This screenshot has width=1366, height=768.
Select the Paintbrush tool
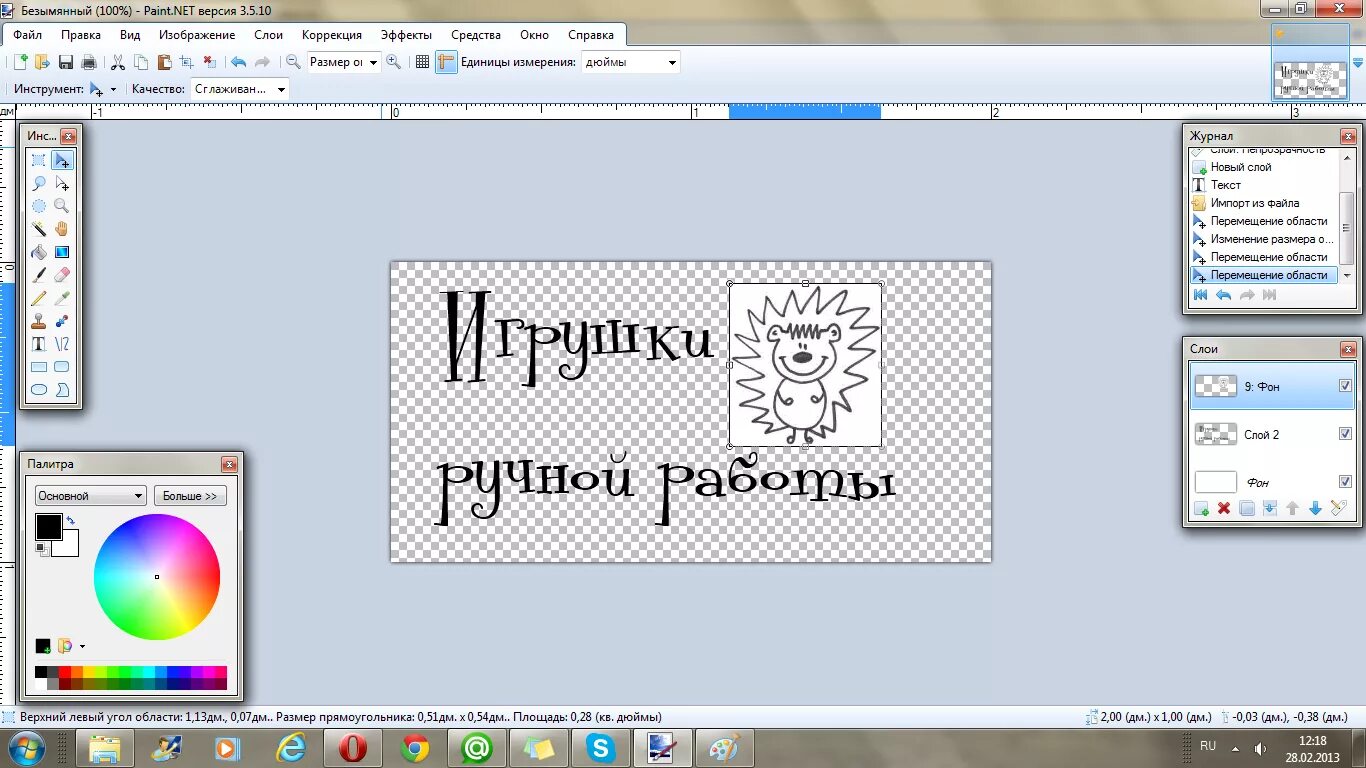39,275
